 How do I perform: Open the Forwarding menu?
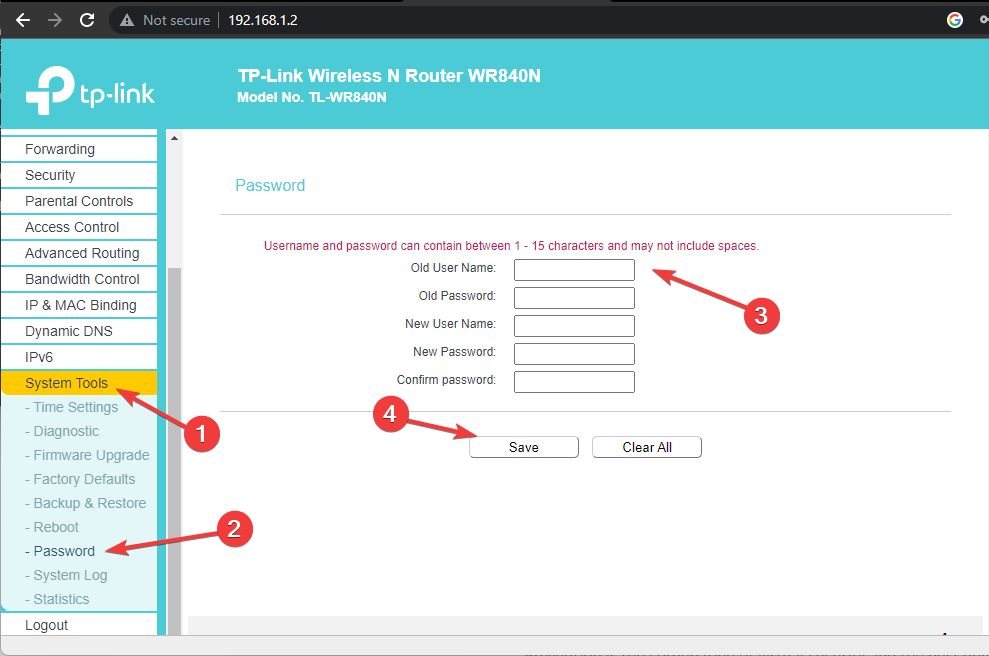tap(79, 149)
